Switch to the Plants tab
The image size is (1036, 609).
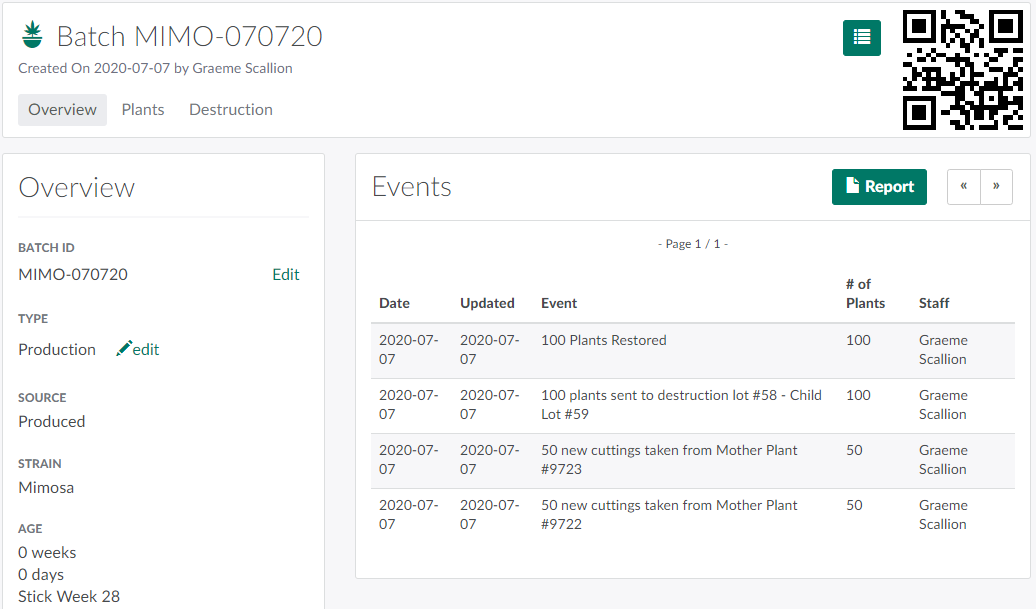pos(143,110)
